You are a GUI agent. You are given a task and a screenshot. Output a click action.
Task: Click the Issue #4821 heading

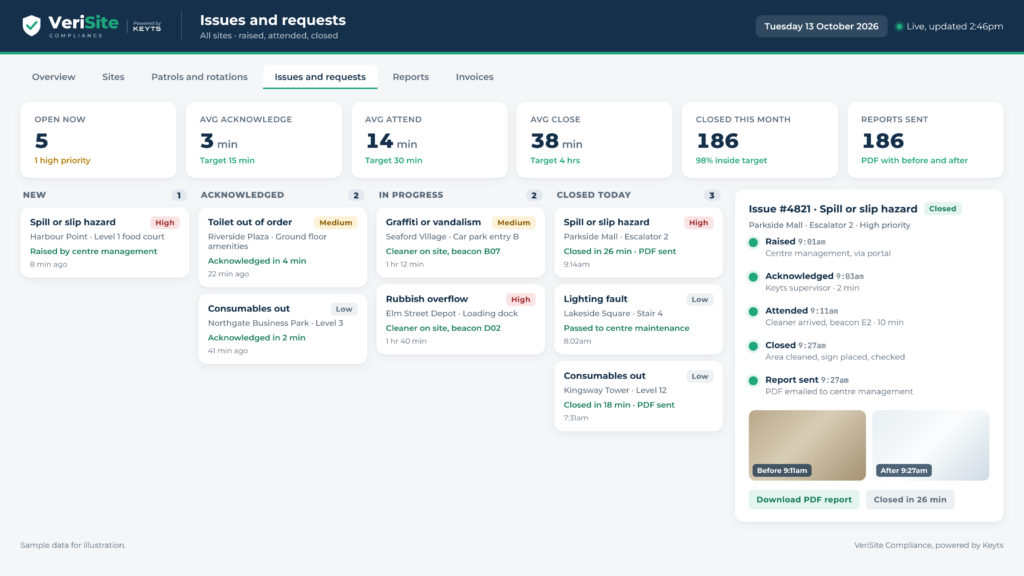tap(833, 209)
